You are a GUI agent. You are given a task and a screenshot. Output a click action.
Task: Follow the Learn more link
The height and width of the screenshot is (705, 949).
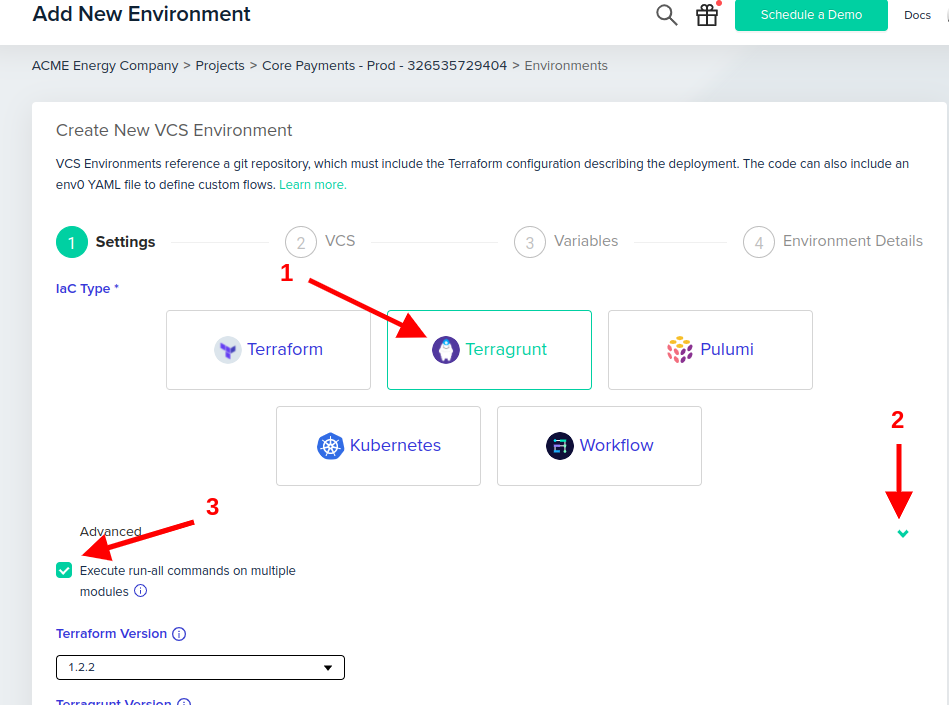coord(313,185)
